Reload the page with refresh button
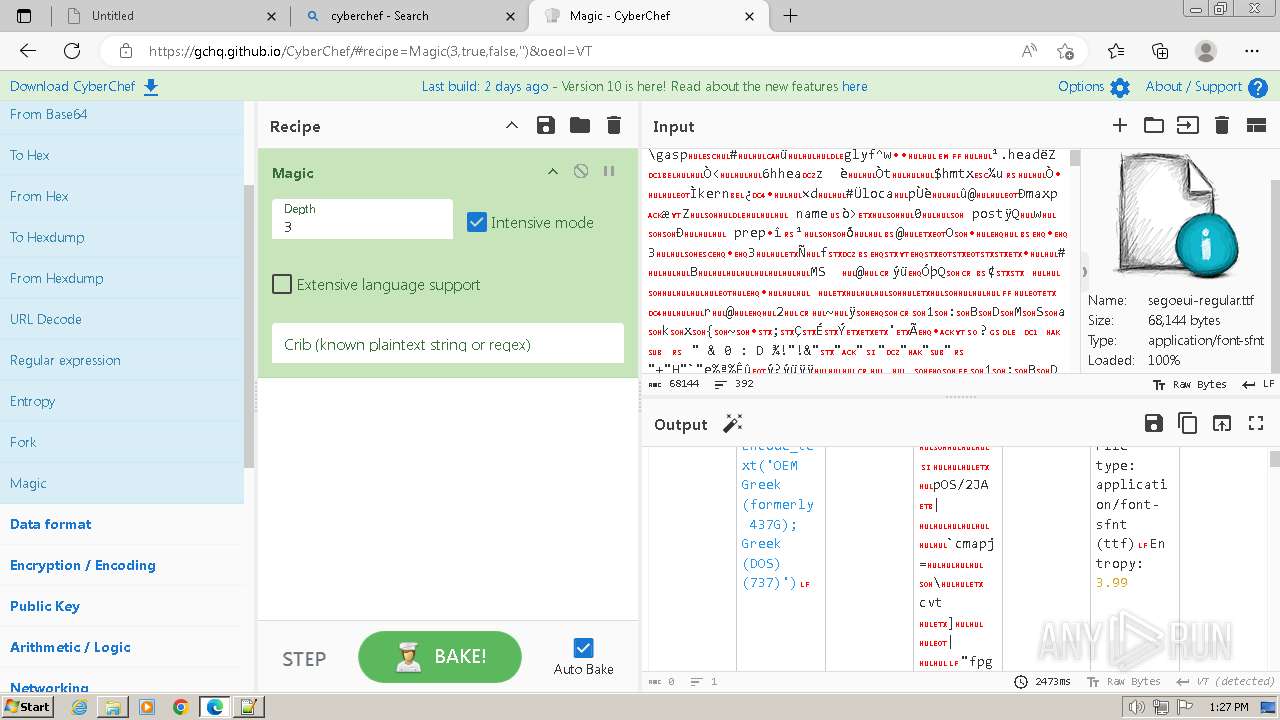The image size is (1280, 720). click(72, 51)
